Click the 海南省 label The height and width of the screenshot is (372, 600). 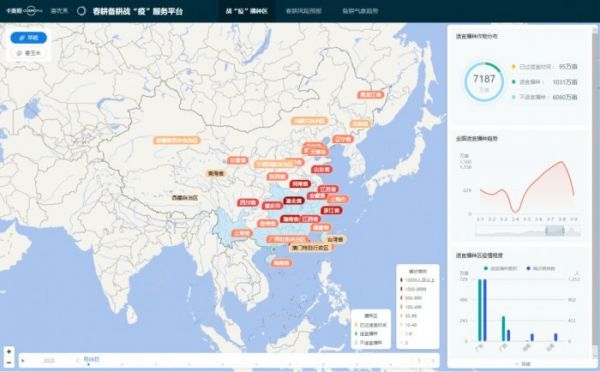click(x=281, y=263)
